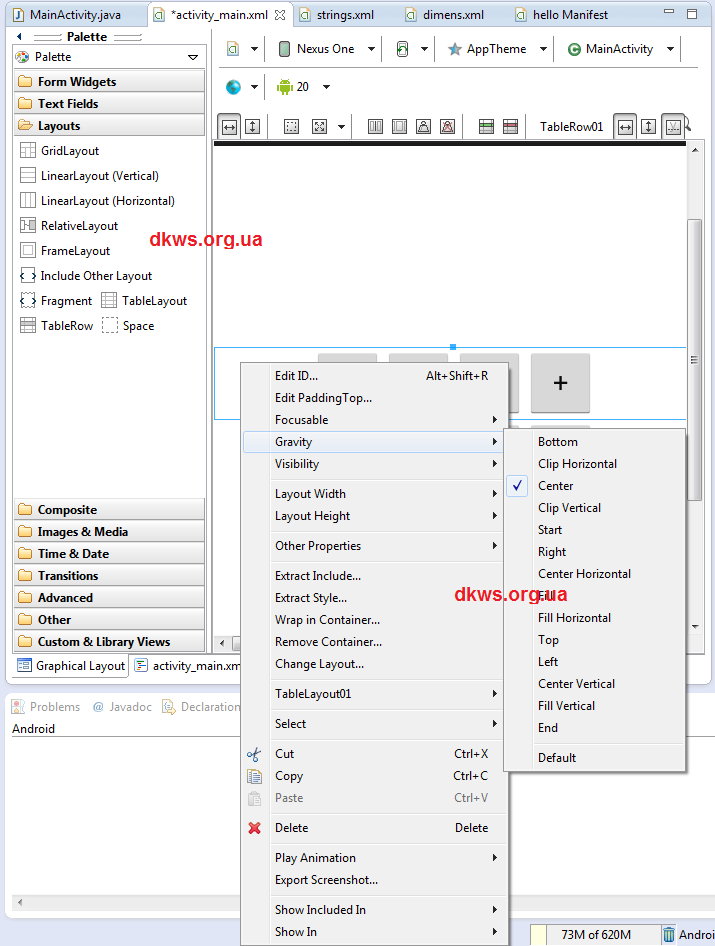Choose Default in the Gravity submenu
Viewport: 715px width, 946px height.
click(x=595, y=758)
